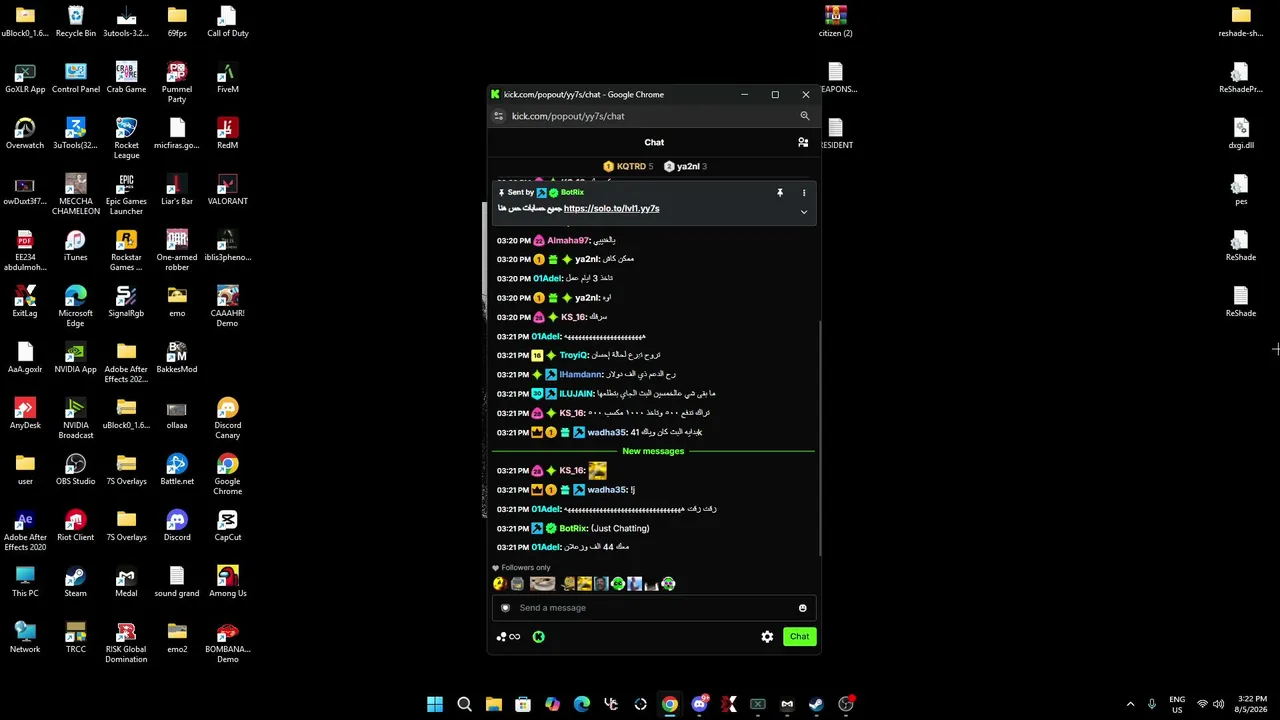Show hidden tray icons chevron

[x=1131, y=704]
